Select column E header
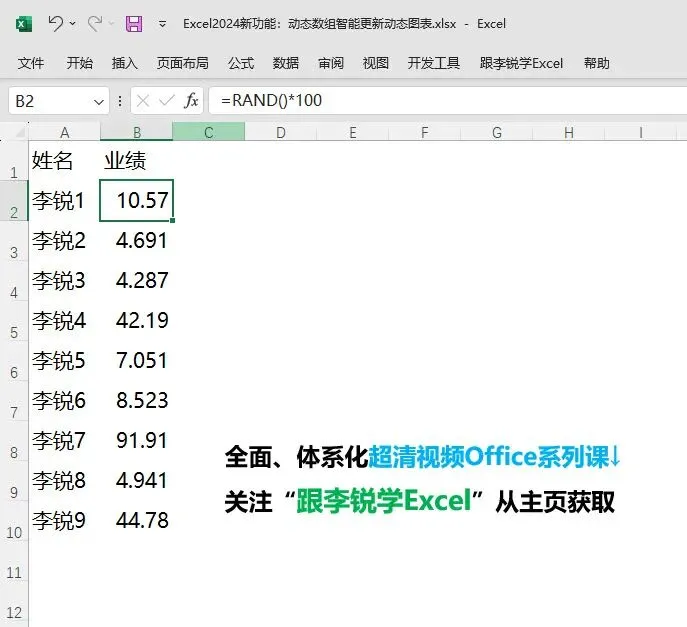 pos(352,132)
